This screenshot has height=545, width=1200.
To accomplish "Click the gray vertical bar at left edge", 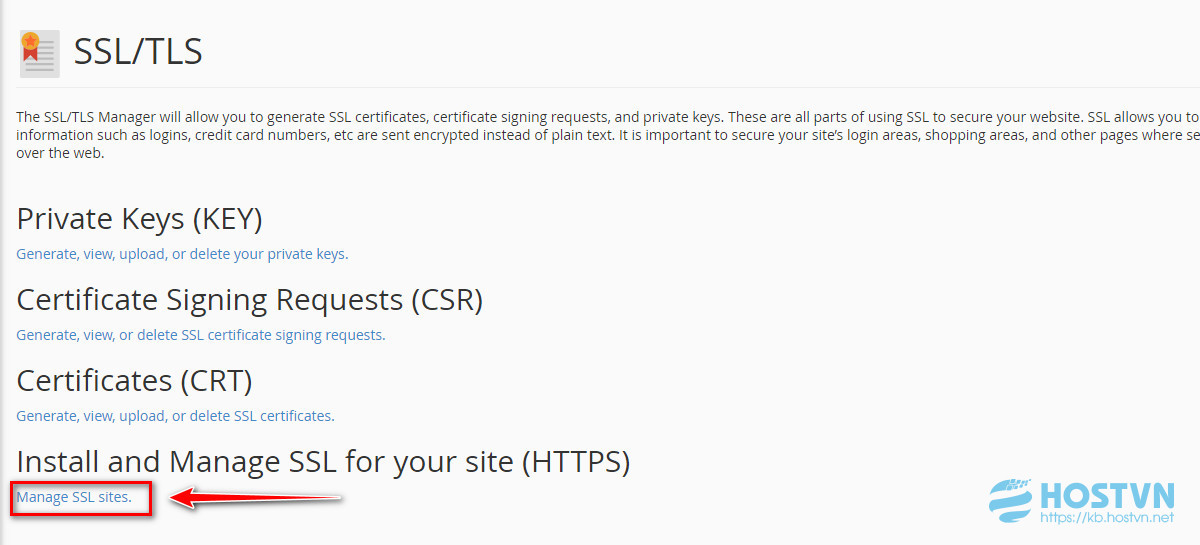I will (2, 272).
